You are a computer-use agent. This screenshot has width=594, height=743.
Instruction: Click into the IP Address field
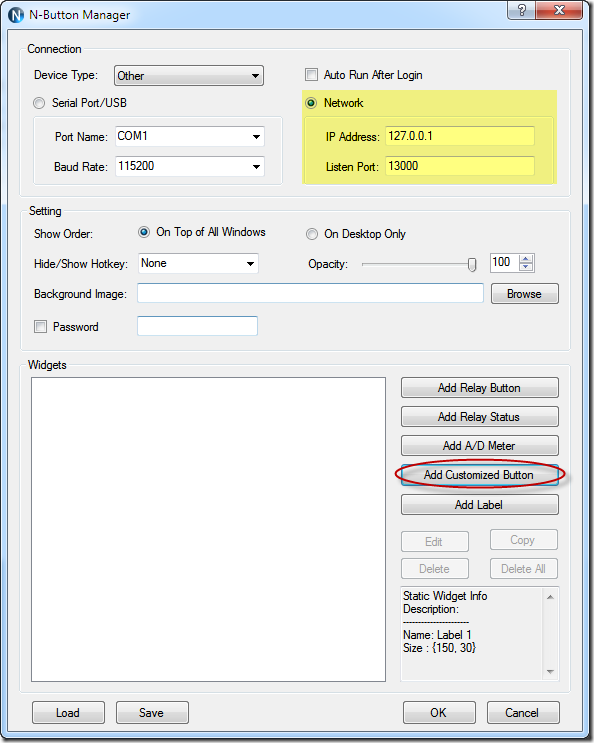(460, 136)
